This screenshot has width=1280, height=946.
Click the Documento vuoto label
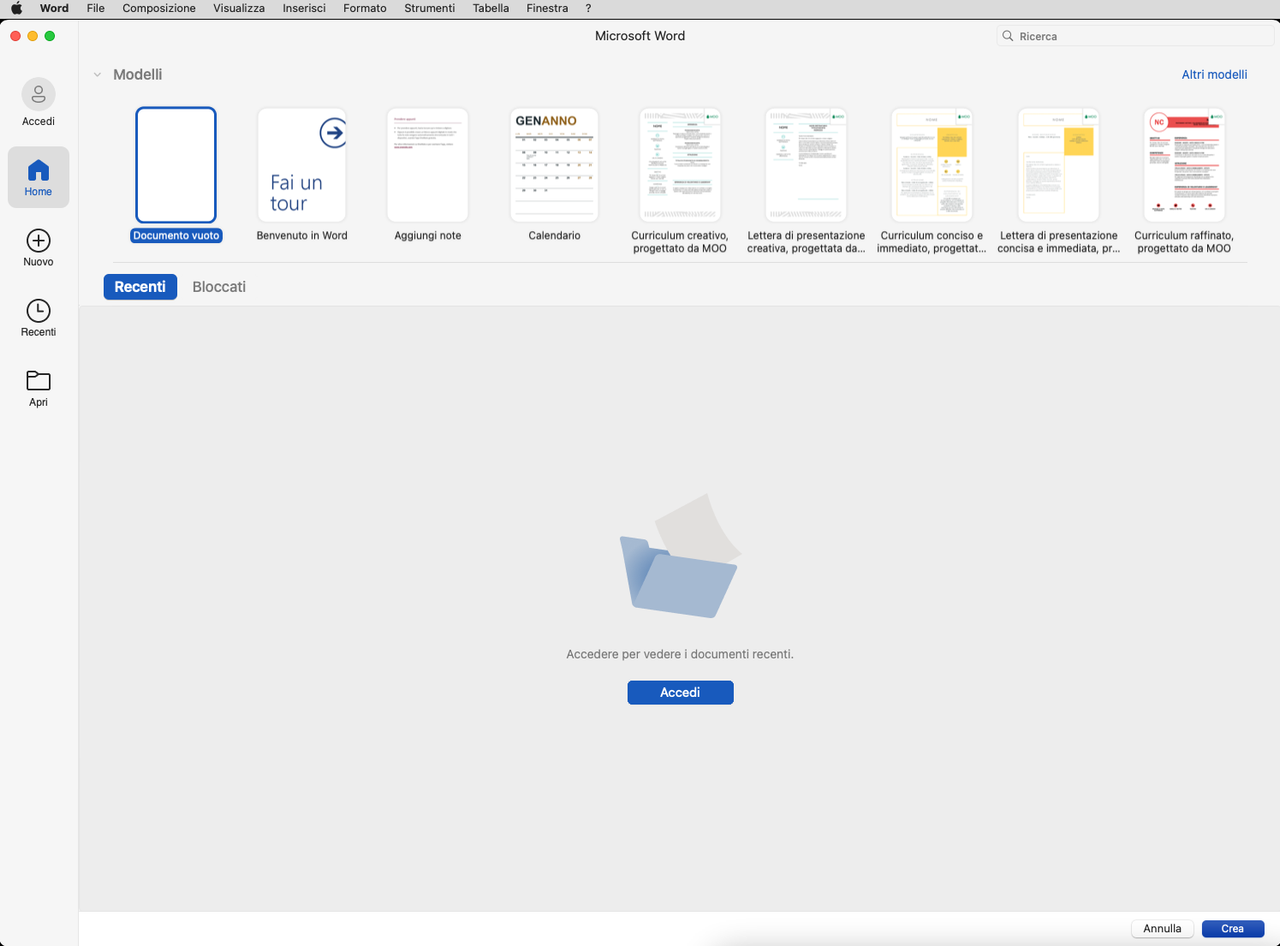click(x=176, y=236)
